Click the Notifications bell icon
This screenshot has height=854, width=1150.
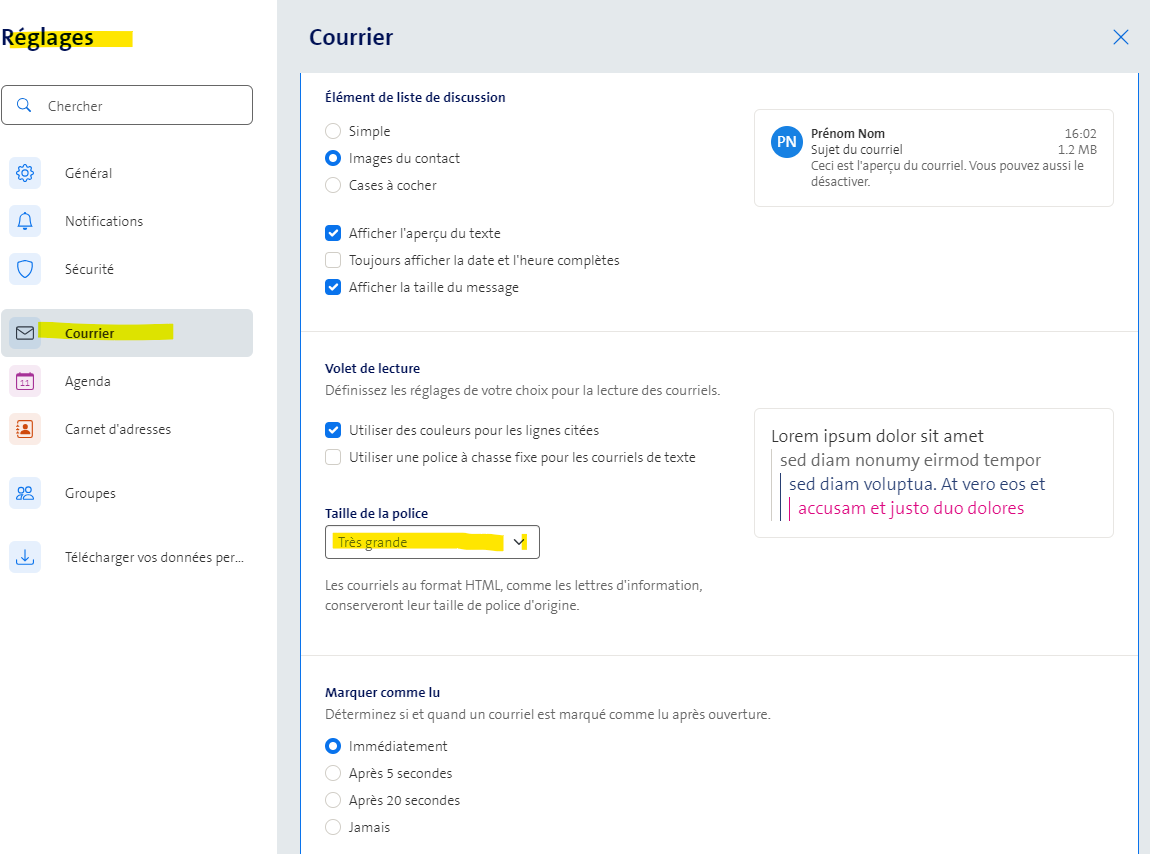tap(25, 221)
